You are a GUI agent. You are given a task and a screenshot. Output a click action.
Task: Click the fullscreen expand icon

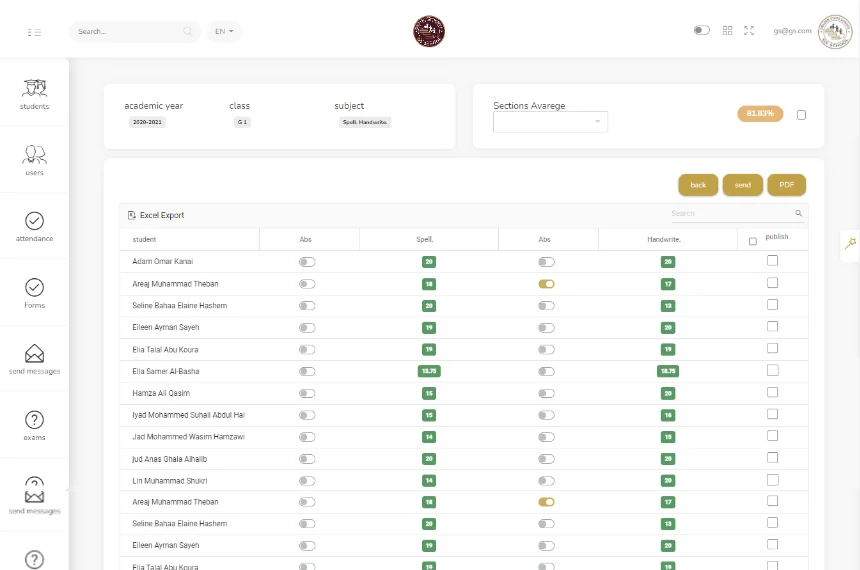pos(749,31)
